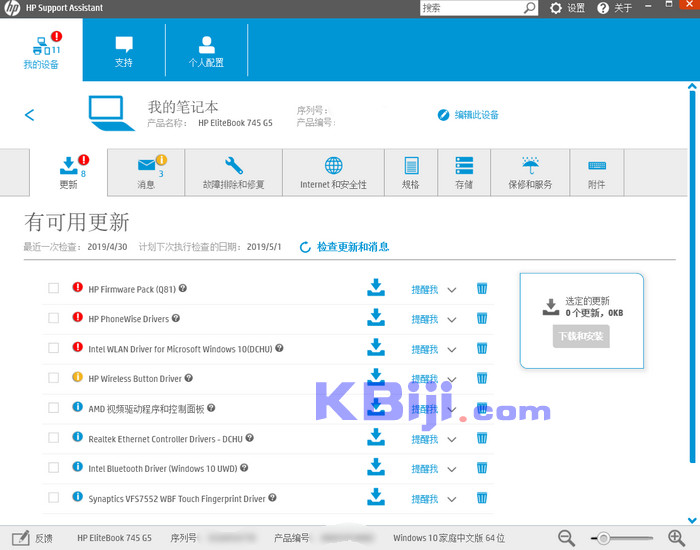Click 检查更新和消息 link
700x550 pixels.
(344, 247)
